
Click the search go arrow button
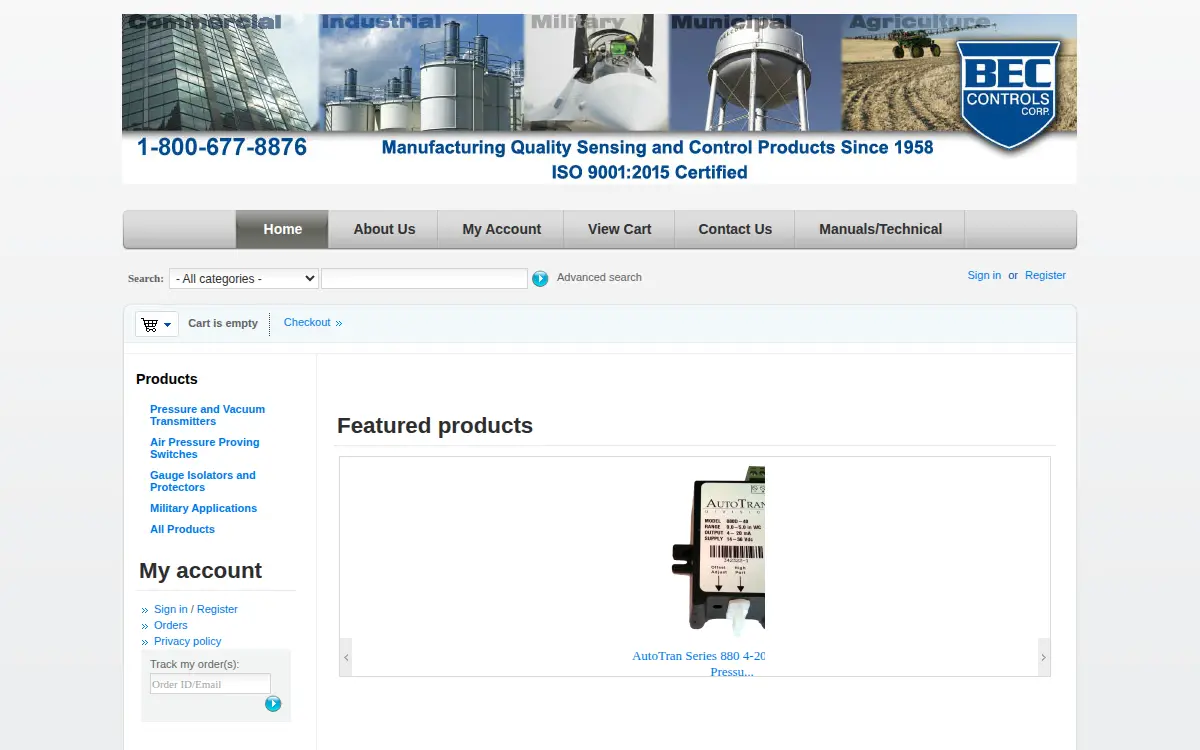(x=540, y=279)
